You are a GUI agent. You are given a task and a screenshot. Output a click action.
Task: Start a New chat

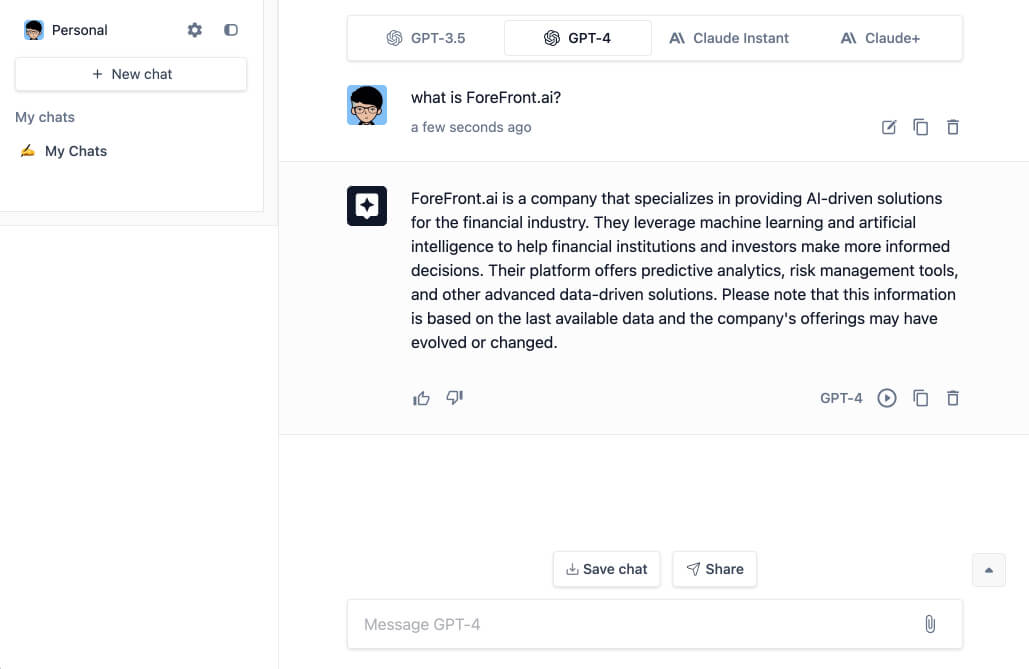(131, 74)
